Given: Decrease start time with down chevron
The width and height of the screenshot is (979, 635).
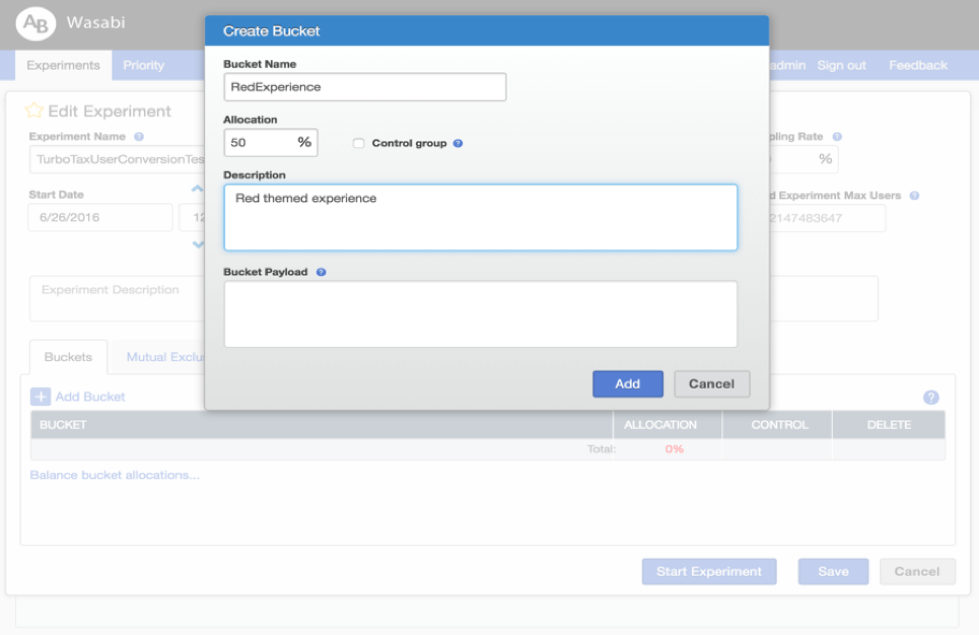Looking at the screenshot, I should coord(198,245).
